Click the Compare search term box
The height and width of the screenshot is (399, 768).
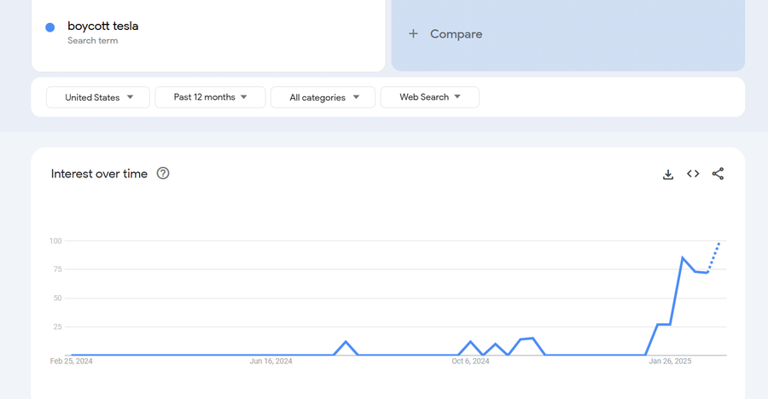(568, 35)
